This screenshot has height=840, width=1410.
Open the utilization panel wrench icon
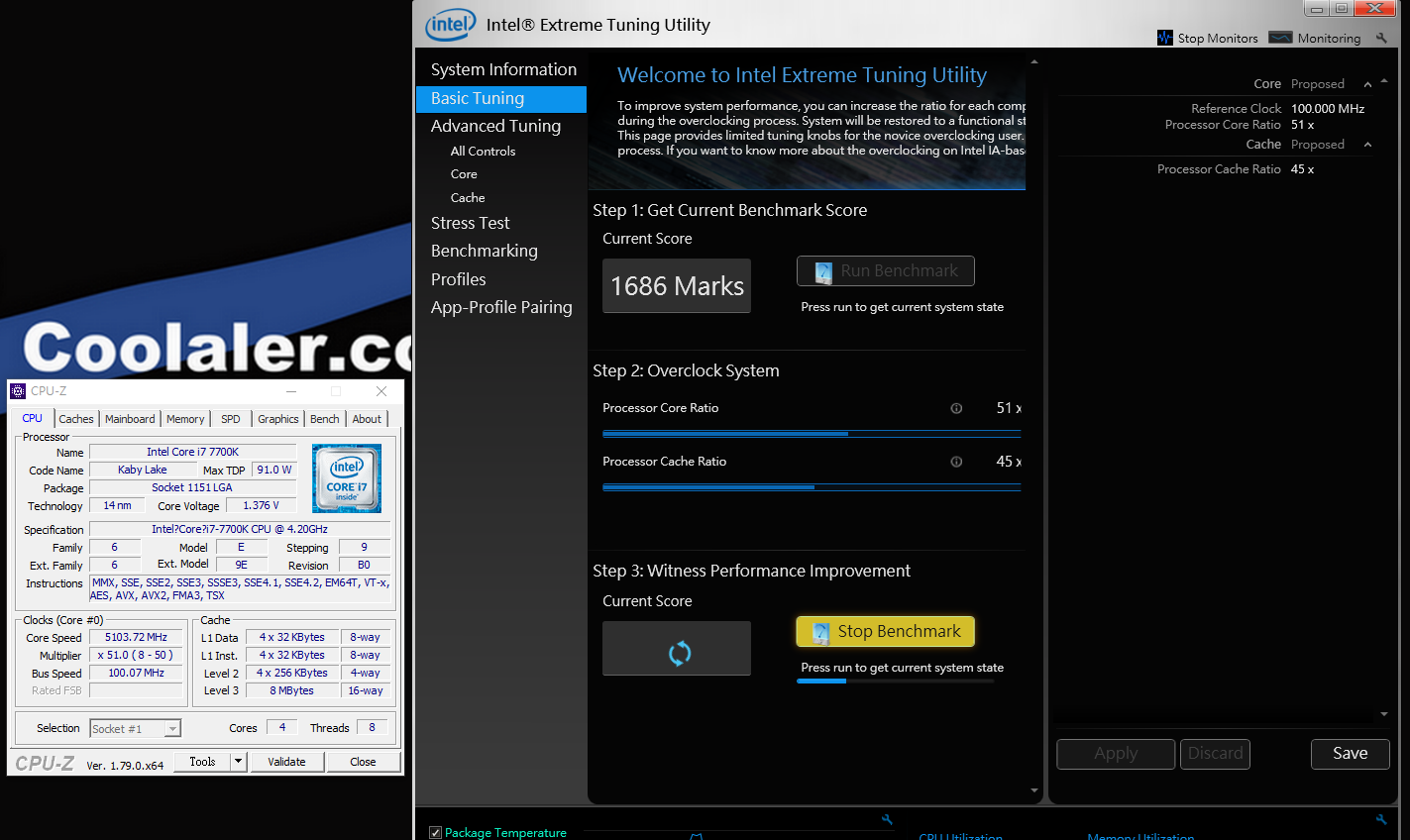point(1381,819)
